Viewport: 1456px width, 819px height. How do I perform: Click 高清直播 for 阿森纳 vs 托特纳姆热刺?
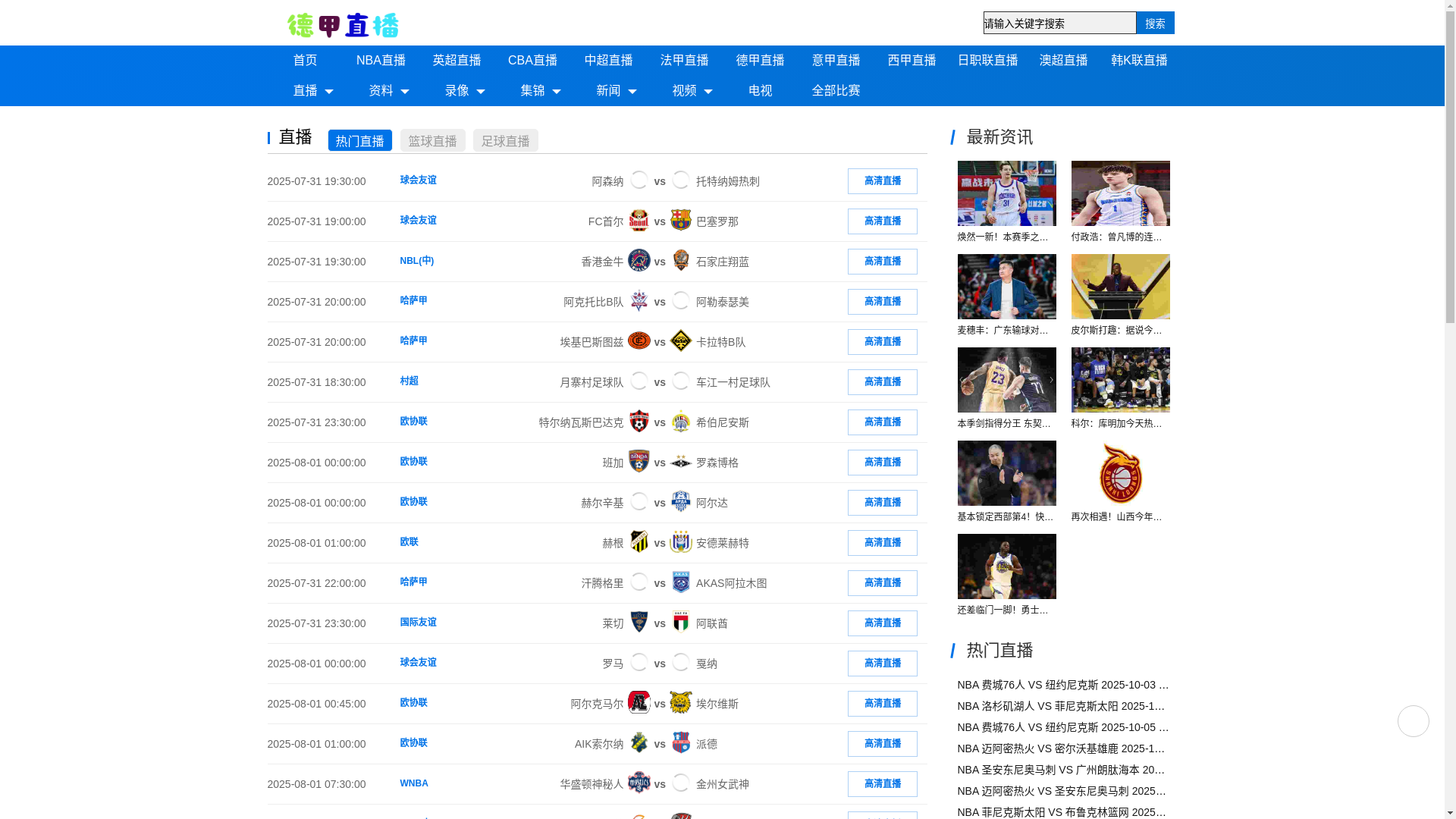(x=882, y=180)
